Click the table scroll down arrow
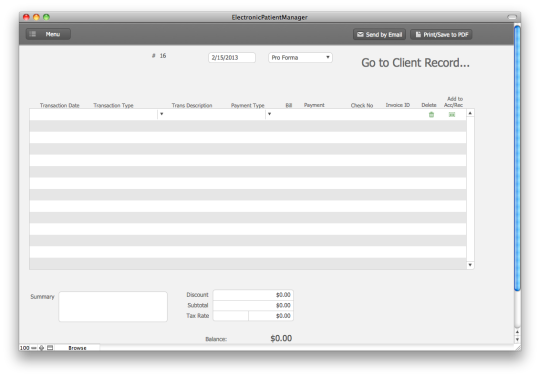 point(470,265)
